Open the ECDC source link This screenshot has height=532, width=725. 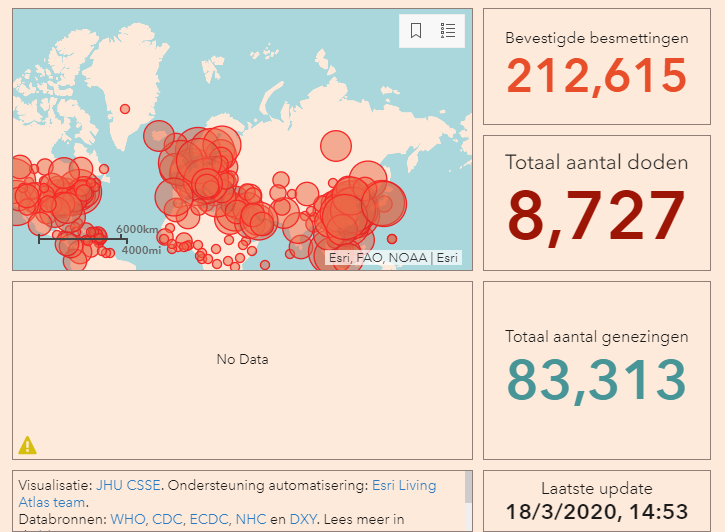tap(204, 520)
